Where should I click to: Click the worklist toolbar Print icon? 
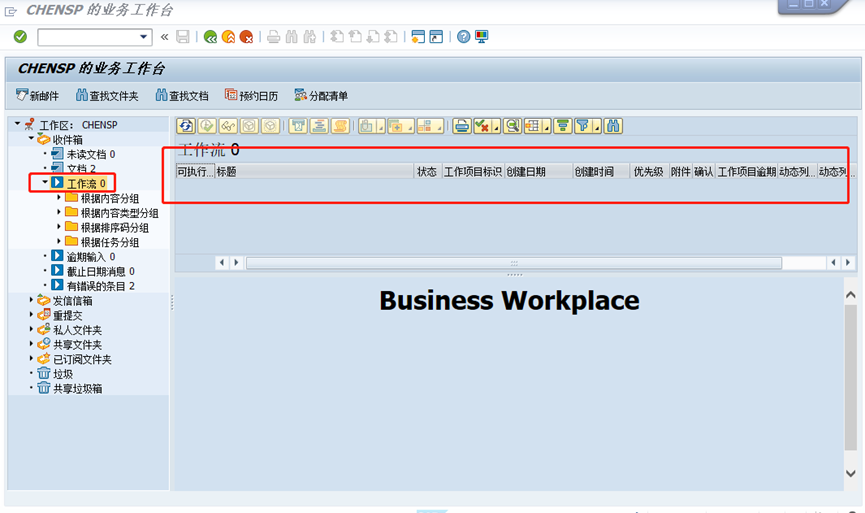(x=462, y=126)
